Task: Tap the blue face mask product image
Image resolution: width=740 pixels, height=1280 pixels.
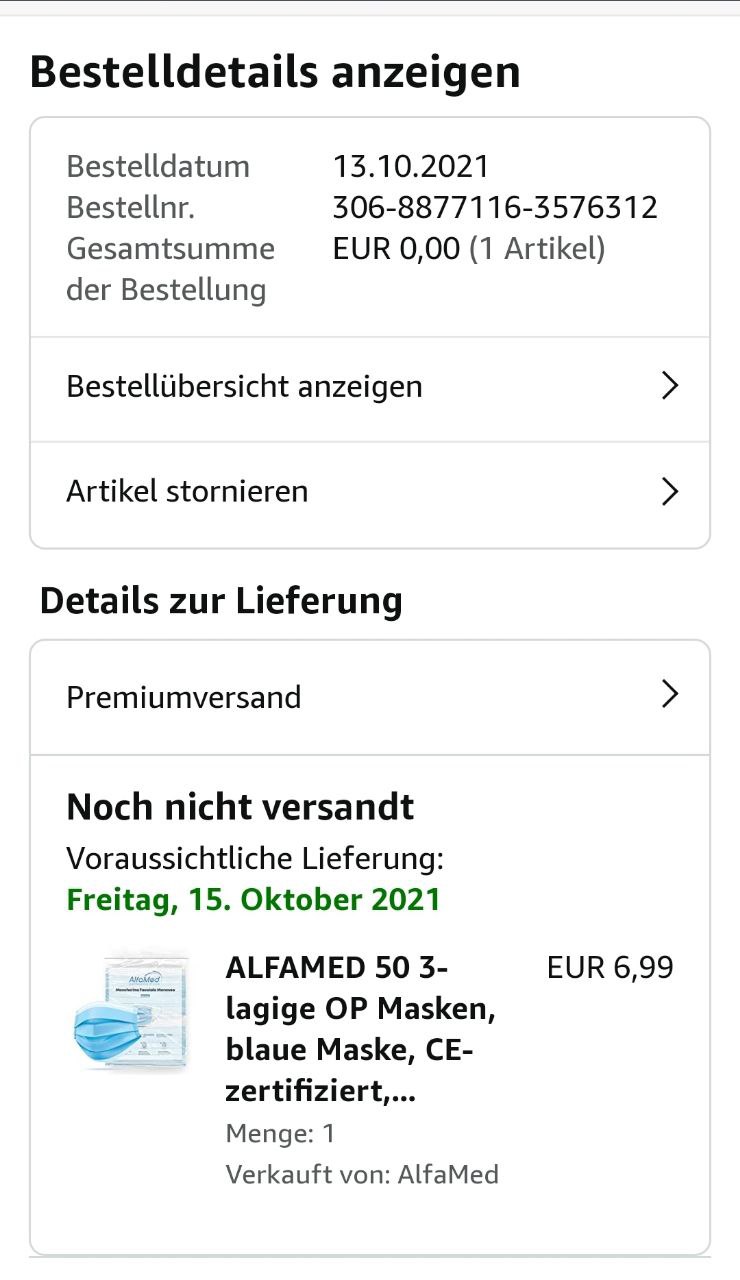Action: coord(130,1010)
